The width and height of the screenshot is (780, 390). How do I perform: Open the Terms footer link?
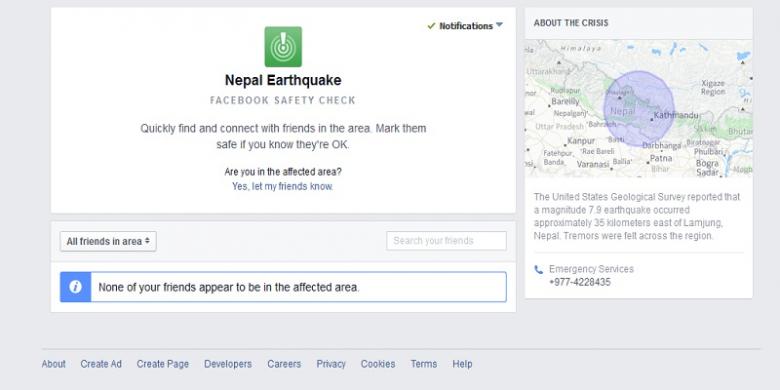(x=424, y=364)
